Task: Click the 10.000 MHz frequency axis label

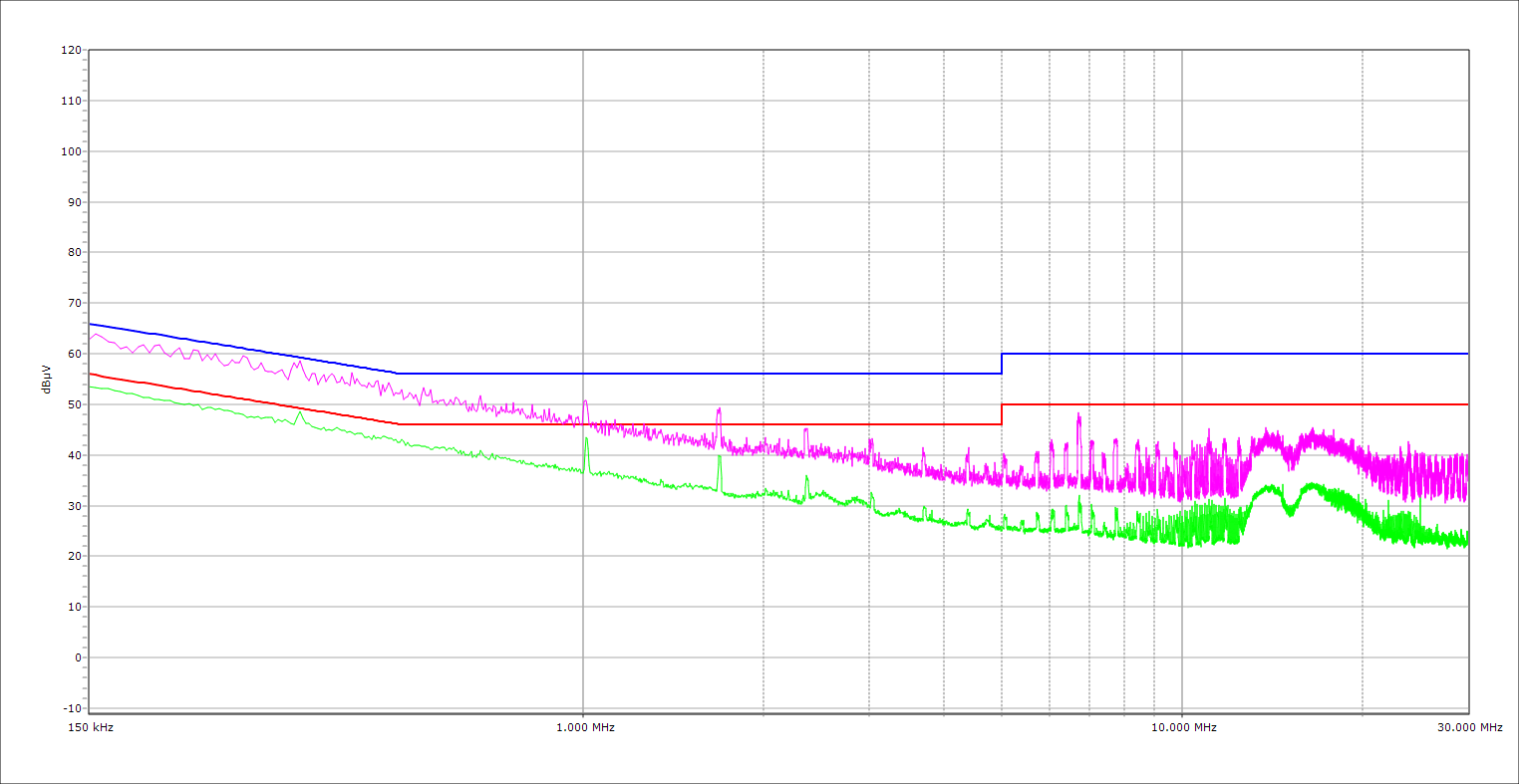Action: pos(1184,727)
